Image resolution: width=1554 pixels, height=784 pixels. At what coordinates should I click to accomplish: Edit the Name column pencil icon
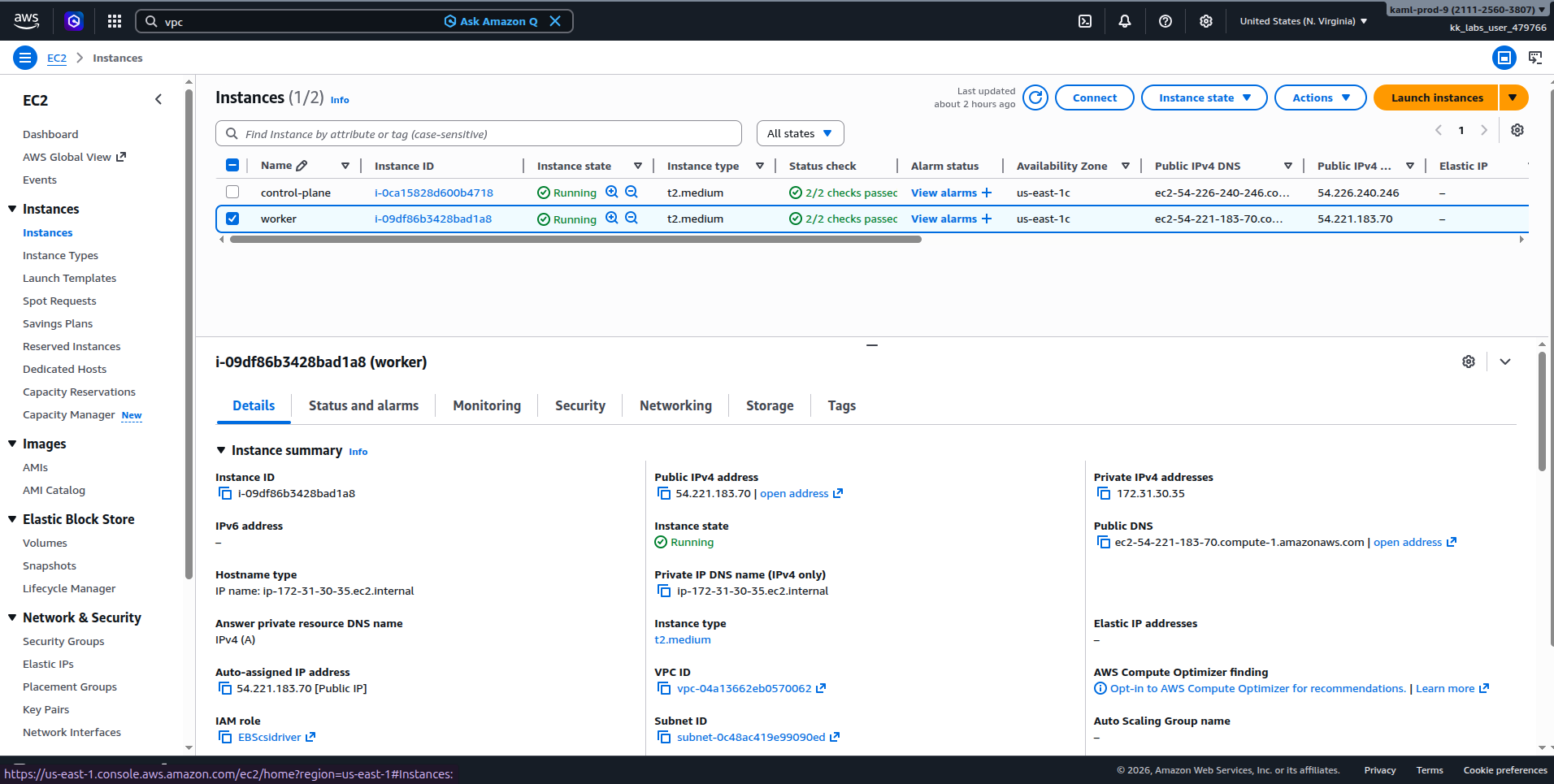point(302,166)
